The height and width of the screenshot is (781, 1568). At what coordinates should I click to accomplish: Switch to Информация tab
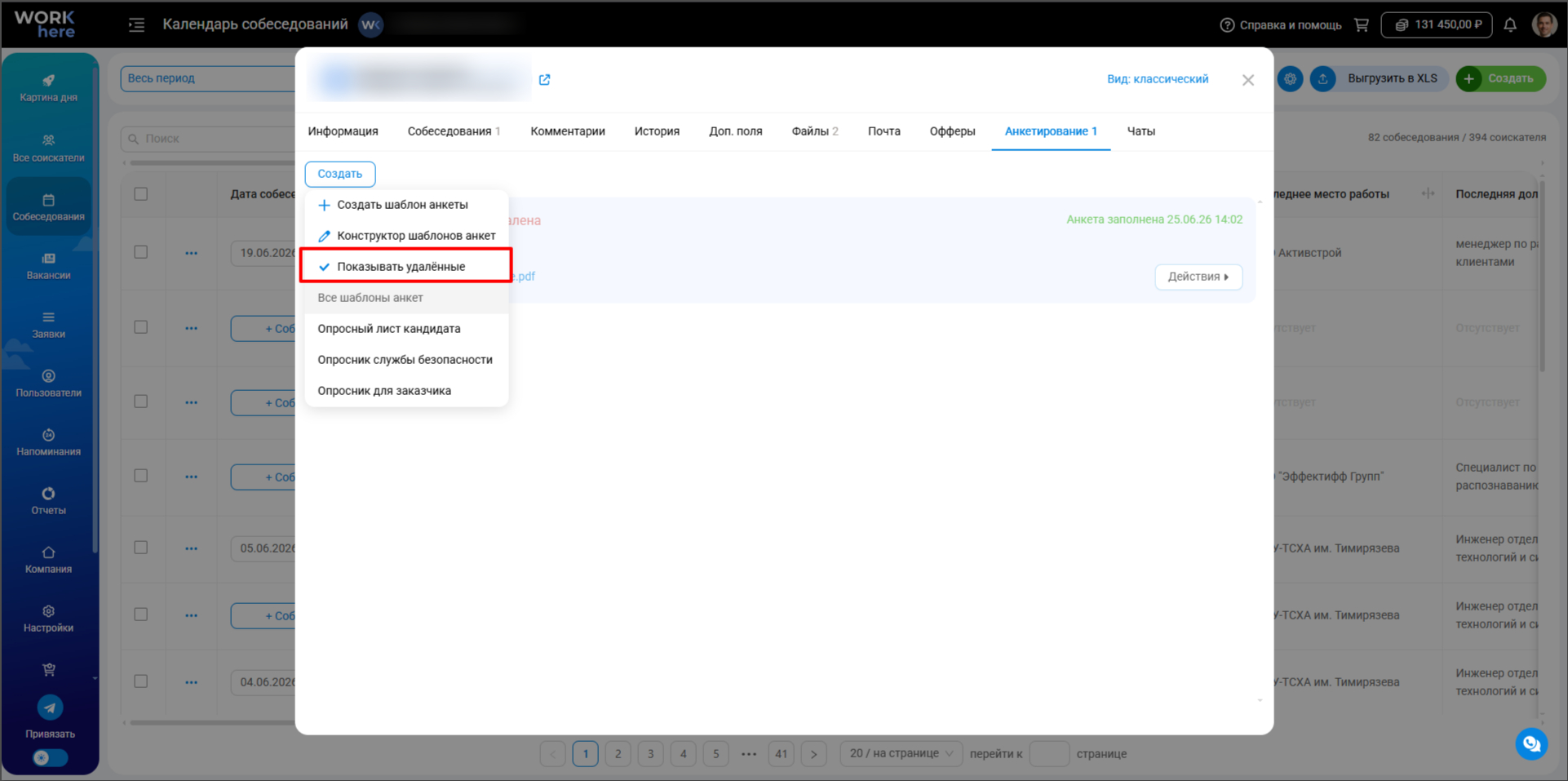click(343, 131)
